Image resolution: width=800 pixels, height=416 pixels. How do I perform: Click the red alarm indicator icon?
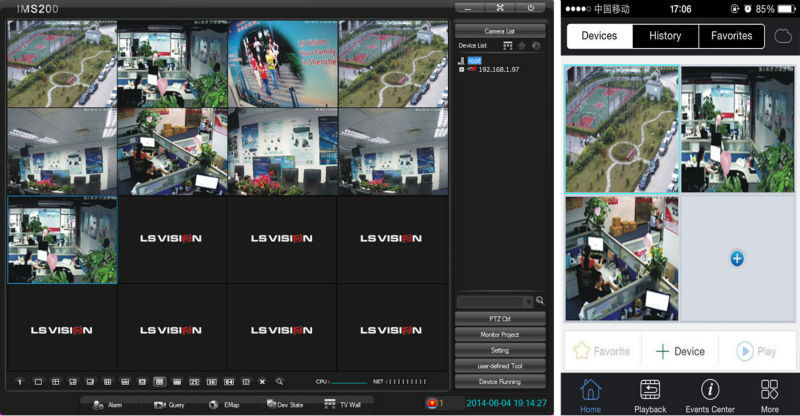point(433,403)
